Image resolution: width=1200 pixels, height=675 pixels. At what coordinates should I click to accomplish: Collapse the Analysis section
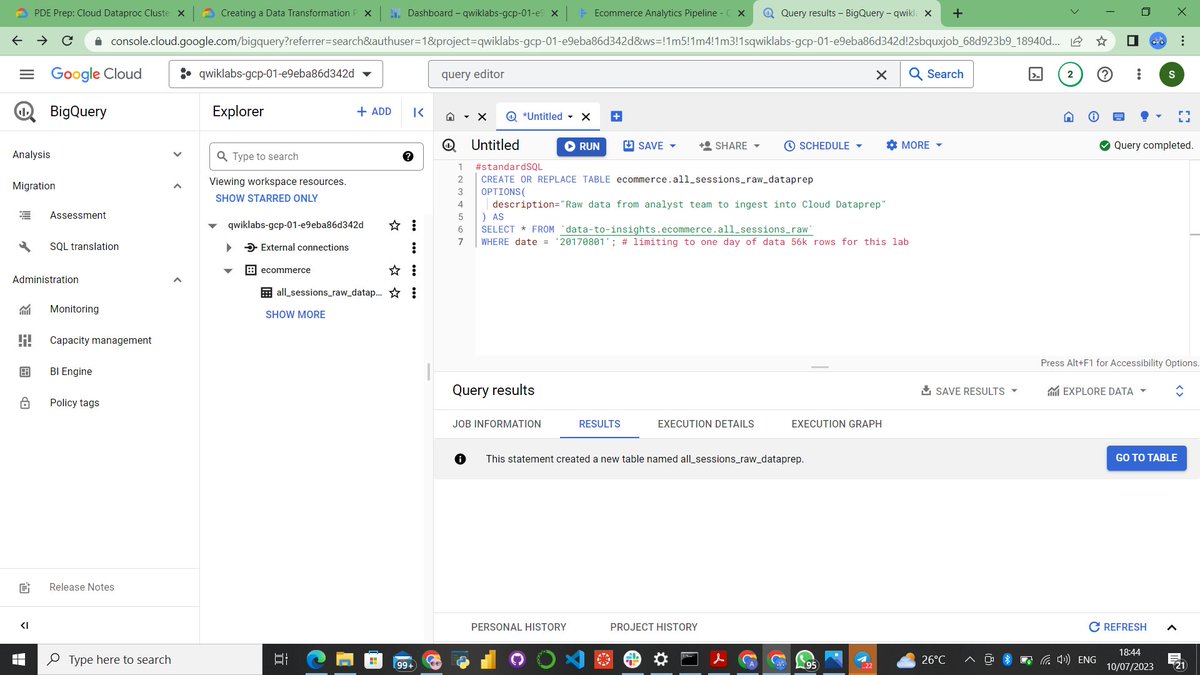[x=177, y=155]
